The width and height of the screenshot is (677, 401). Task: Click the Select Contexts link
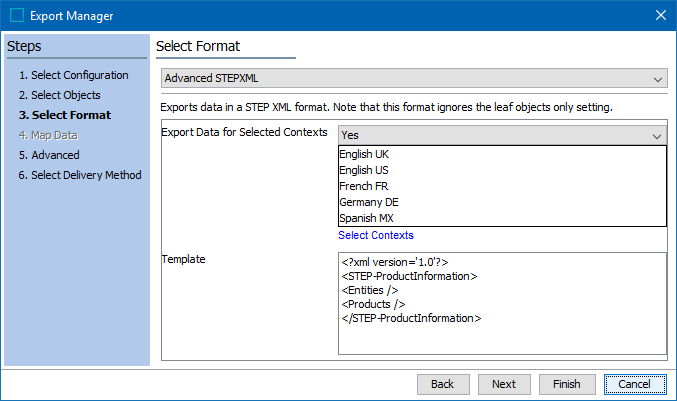pos(376,235)
